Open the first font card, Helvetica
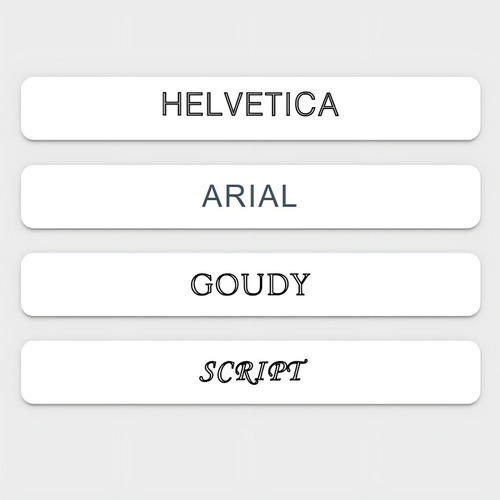Screen dimensions: 500x500 tap(250, 108)
